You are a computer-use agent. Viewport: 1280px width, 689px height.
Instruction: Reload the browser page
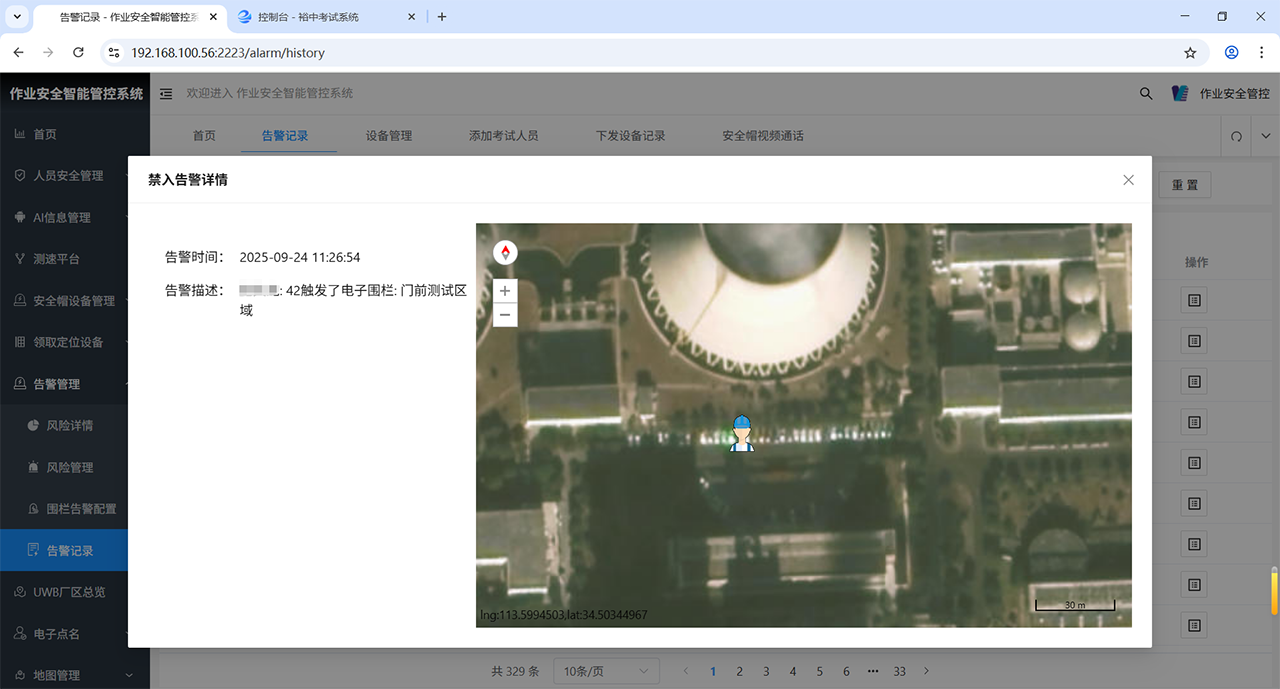[x=76, y=52]
